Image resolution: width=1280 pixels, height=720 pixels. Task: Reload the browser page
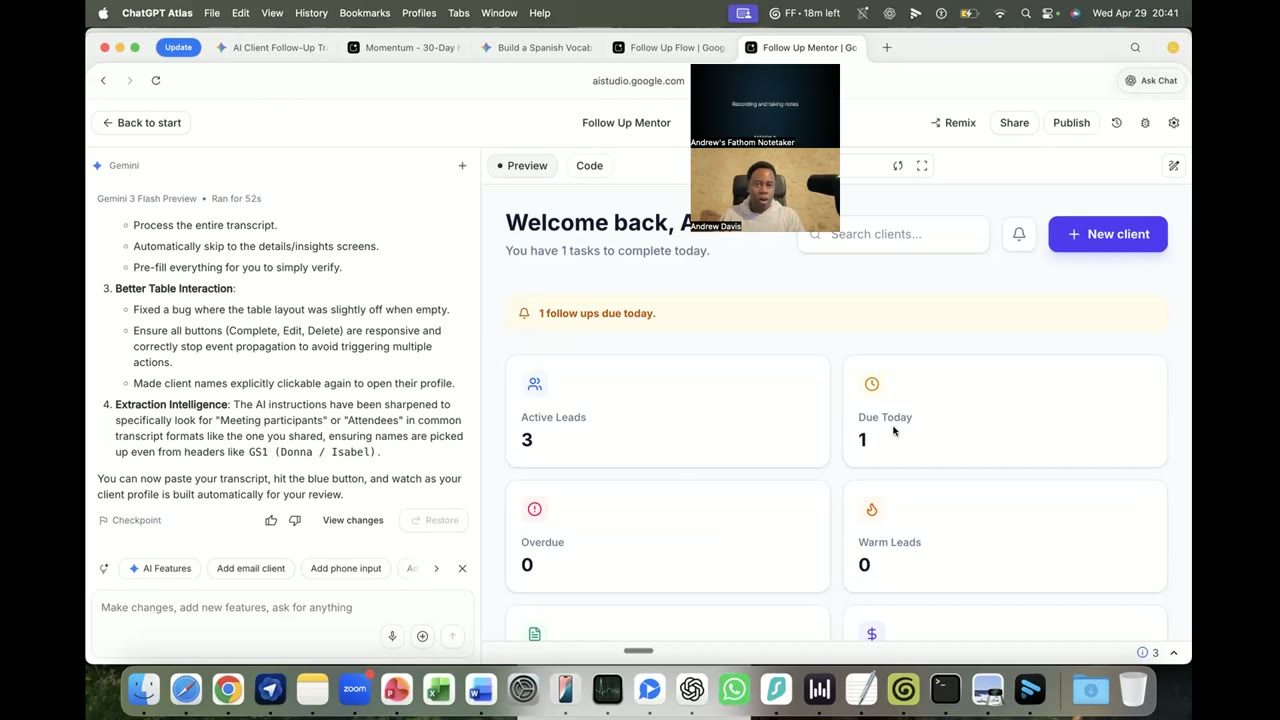tap(156, 80)
